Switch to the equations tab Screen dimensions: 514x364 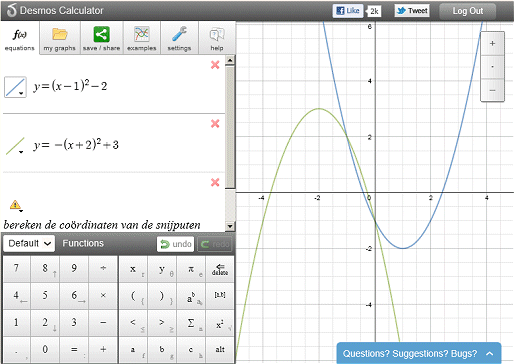[x=20, y=38]
